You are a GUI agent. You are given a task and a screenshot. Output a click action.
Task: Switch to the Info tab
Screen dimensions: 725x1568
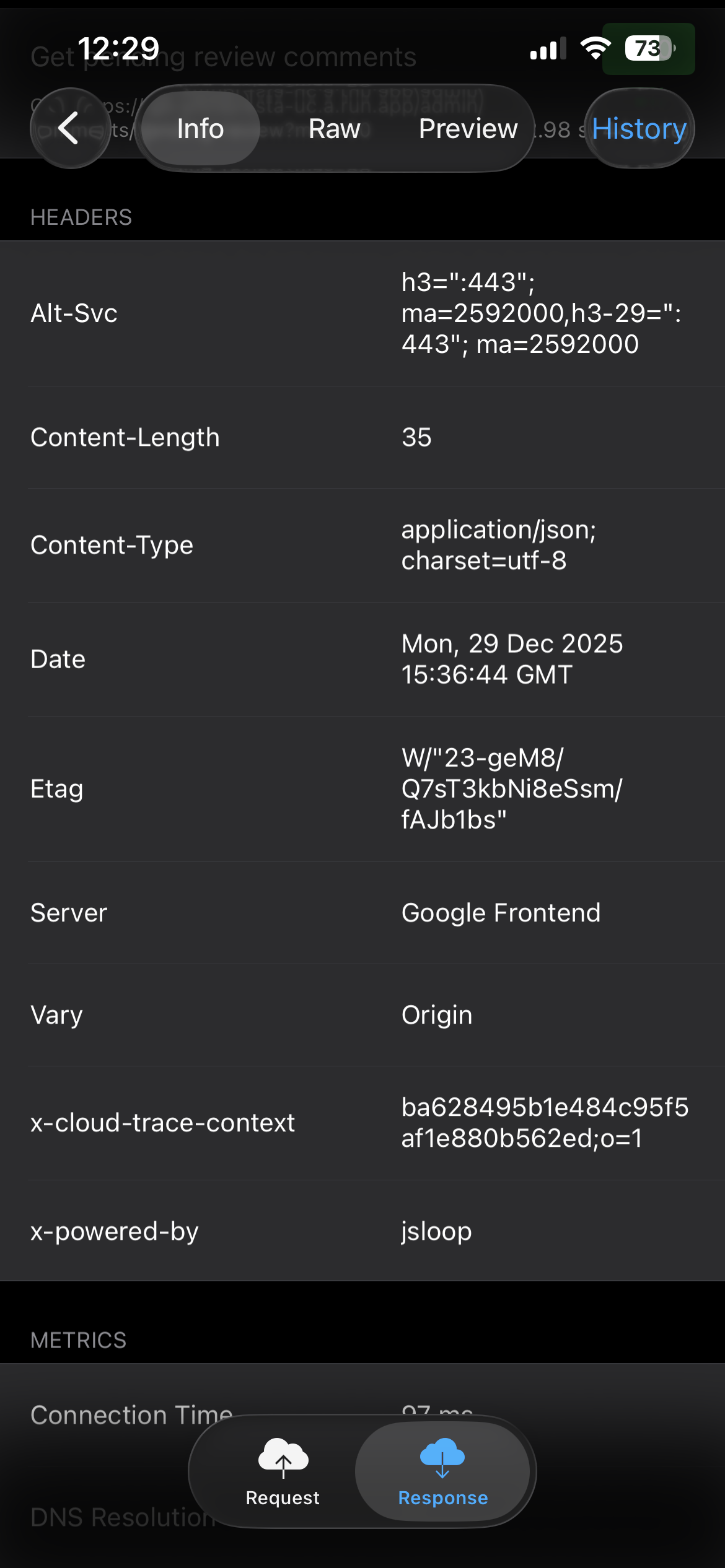tap(200, 129)
